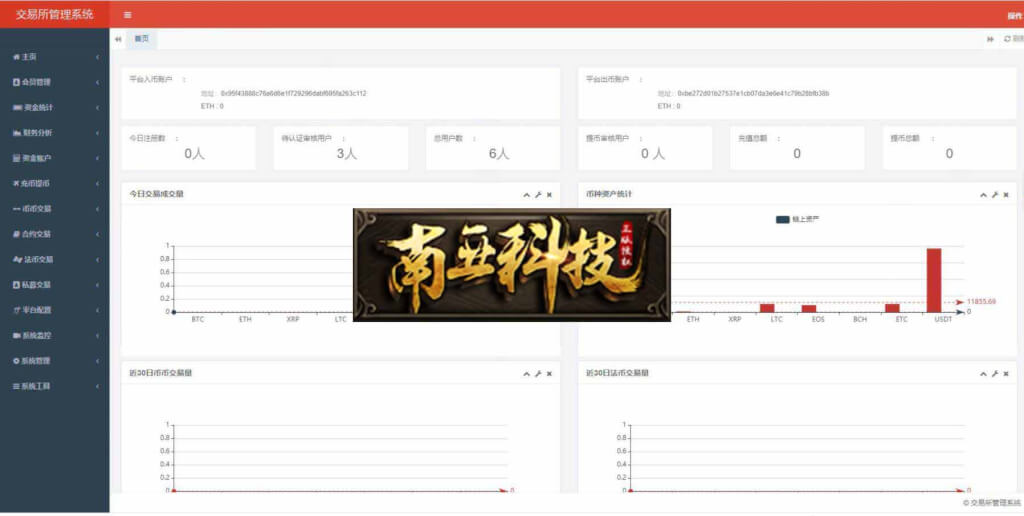Collapse the 近30日币币交易量 panel
1024x516 pixels.
526,374
